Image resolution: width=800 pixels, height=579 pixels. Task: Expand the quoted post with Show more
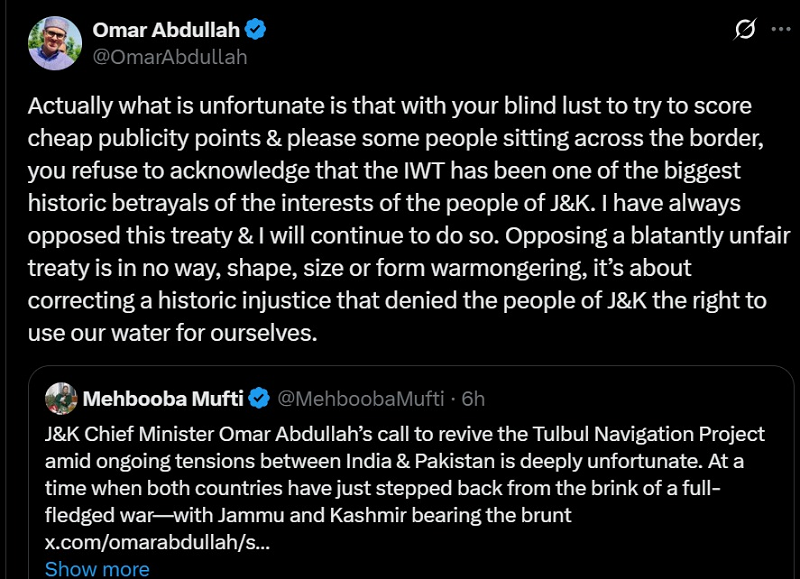(97, 569)
